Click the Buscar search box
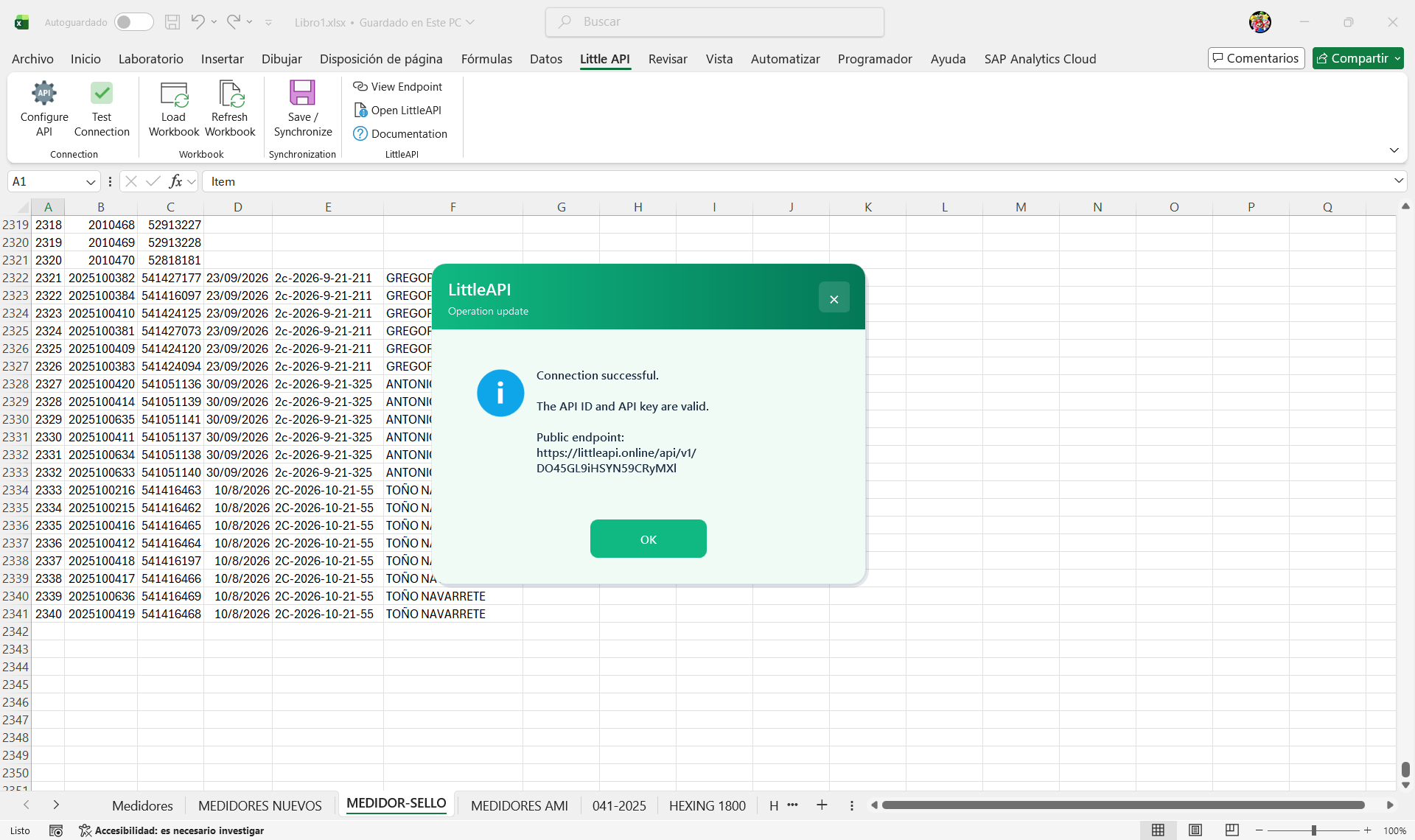Screen dimensions: 1415x840 coord(715,22)
